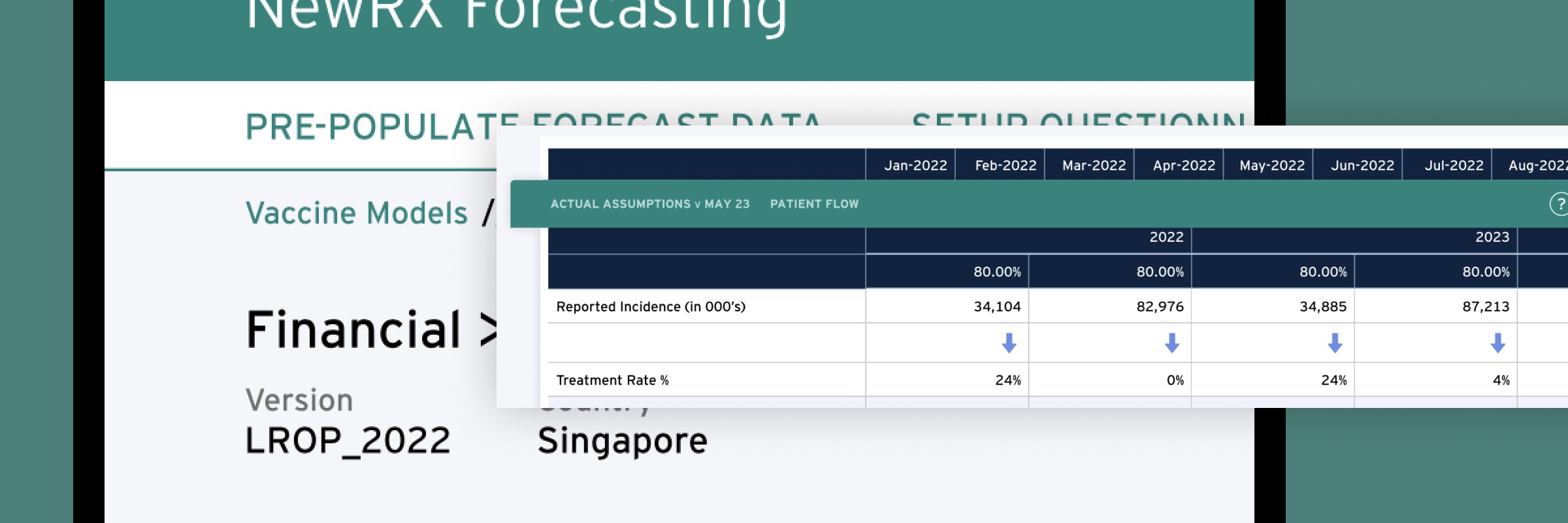
Task: Select the Mar-2022 column header
Action: tap(1090, 165)
